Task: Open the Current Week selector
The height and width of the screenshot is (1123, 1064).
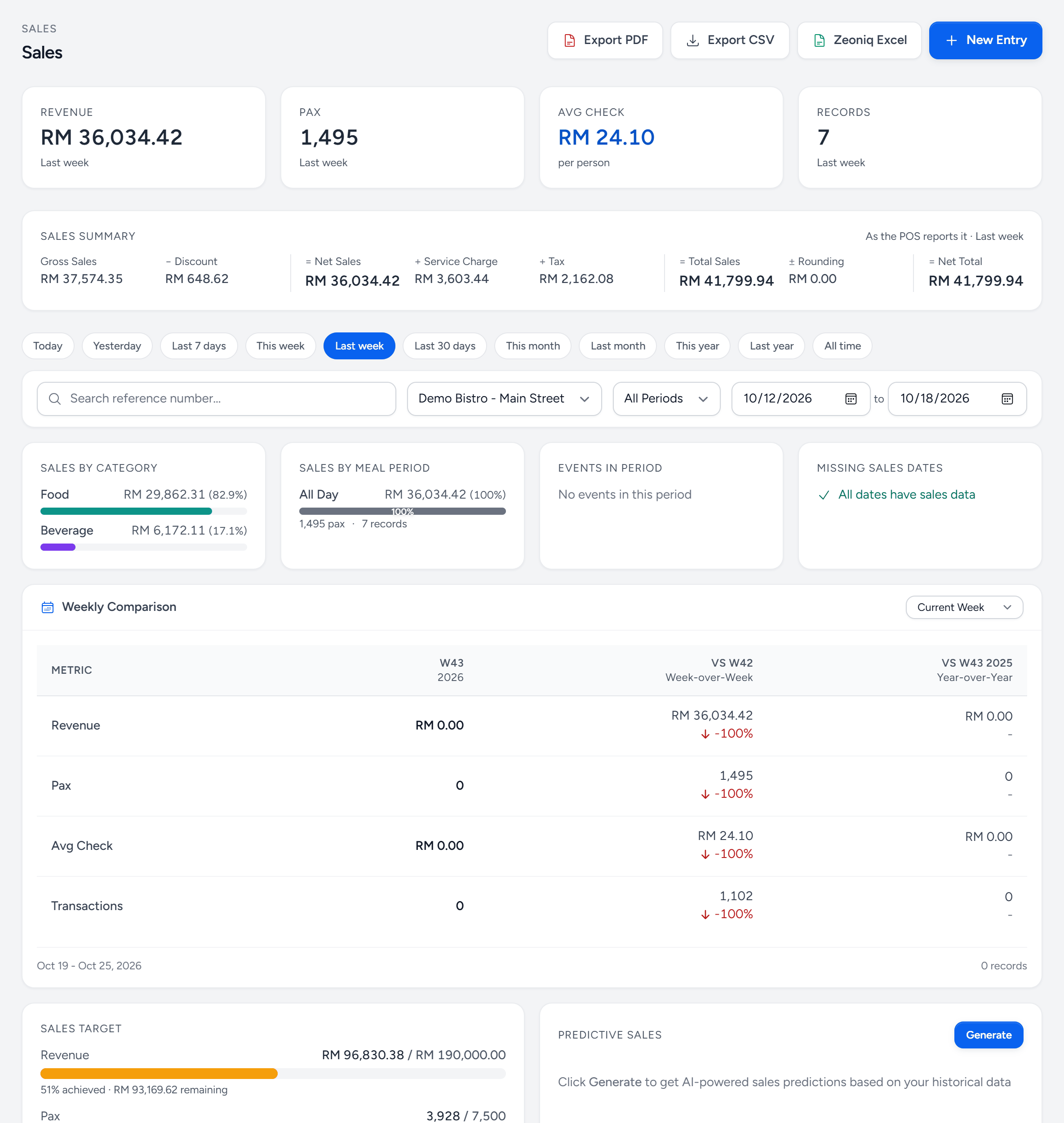Action: point(964,608)
